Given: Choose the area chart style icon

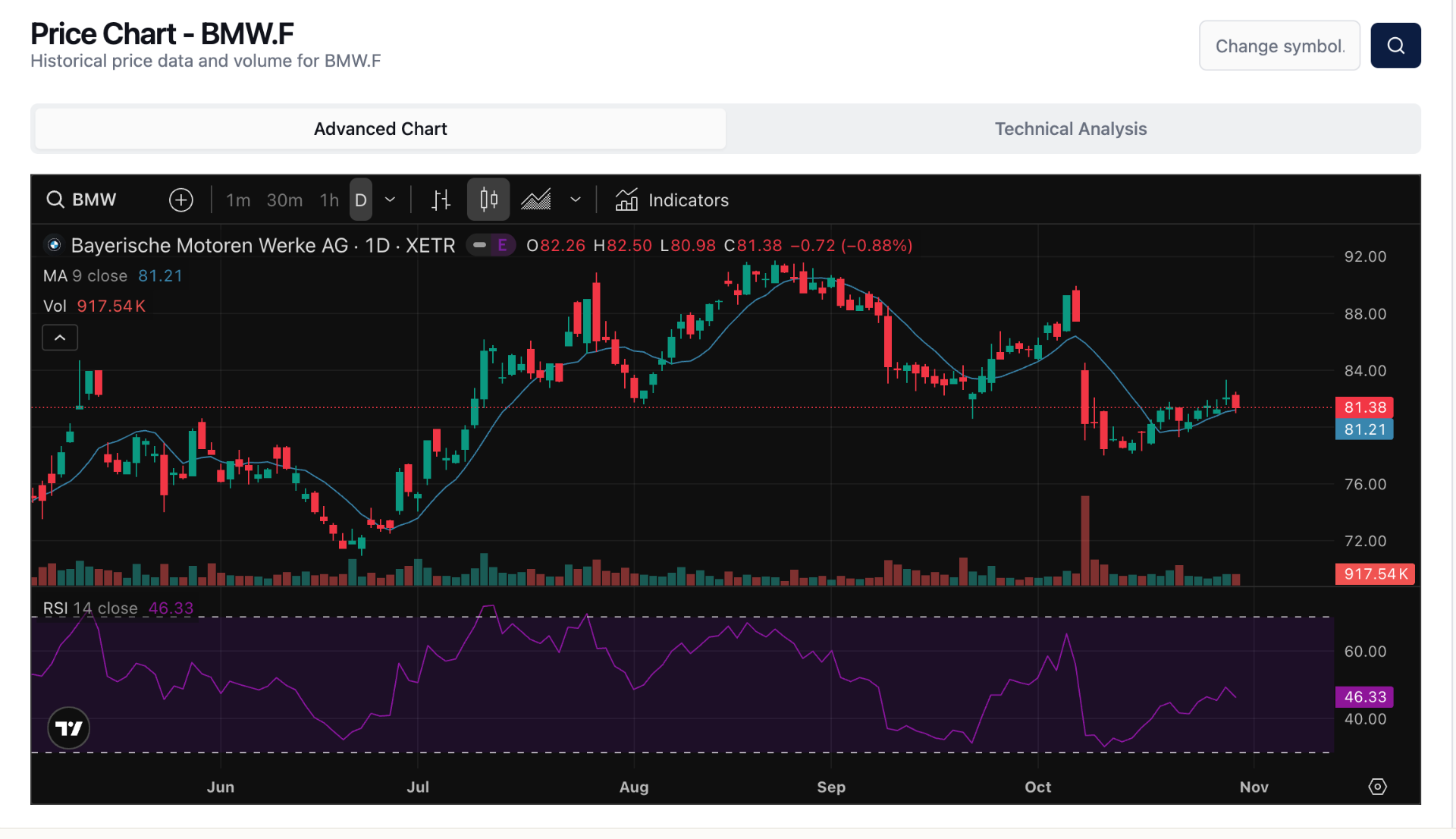Looking at the screenshot, I should (x=536, y=200).
